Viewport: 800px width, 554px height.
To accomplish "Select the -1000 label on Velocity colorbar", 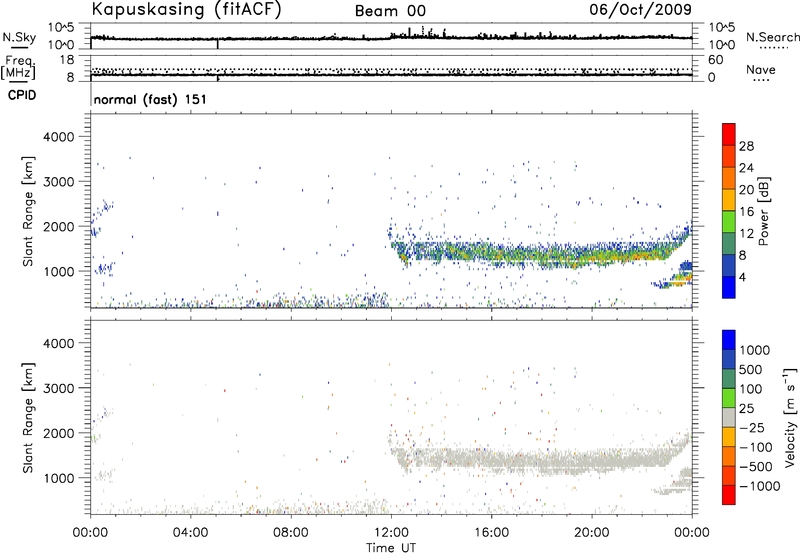I will [760, 486].
